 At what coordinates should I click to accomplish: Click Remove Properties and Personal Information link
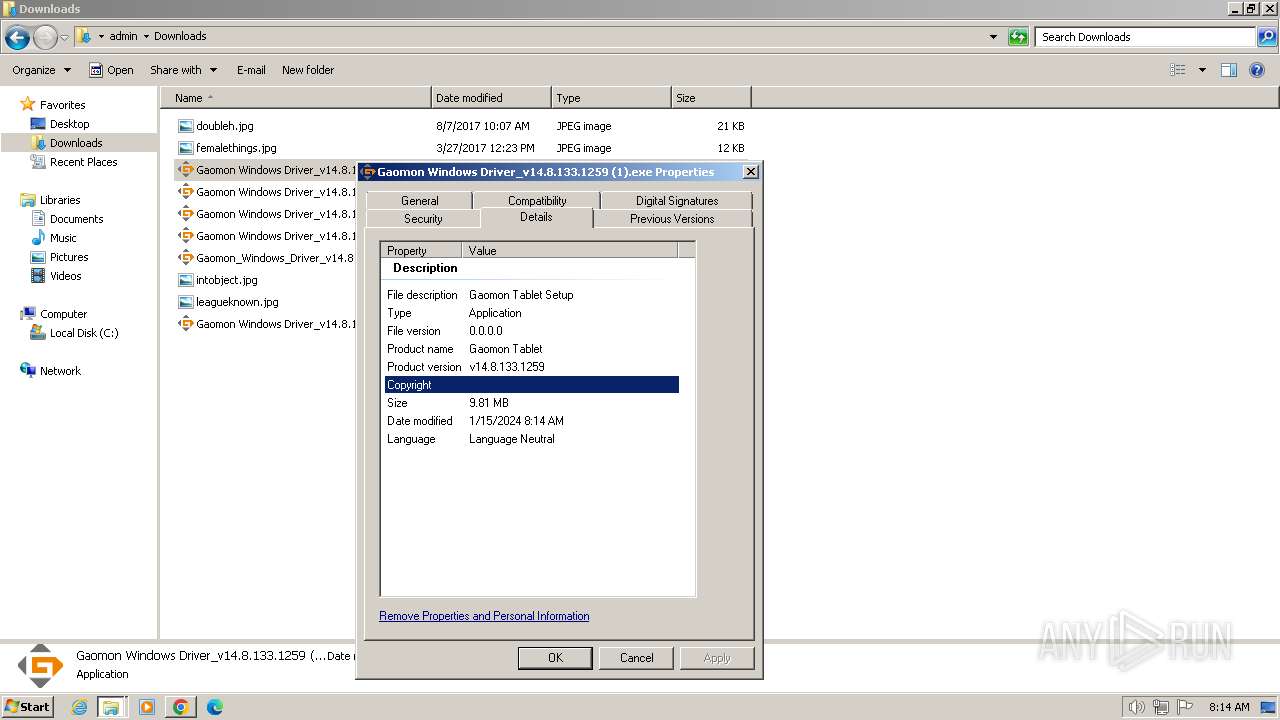[484, 616]
